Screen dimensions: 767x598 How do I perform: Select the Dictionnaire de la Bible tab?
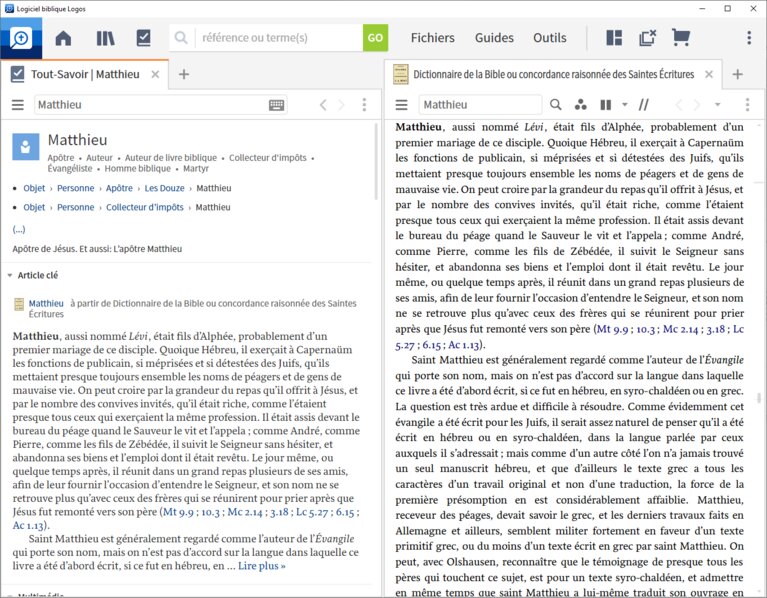pyautogui.click(x=553, y=74)
